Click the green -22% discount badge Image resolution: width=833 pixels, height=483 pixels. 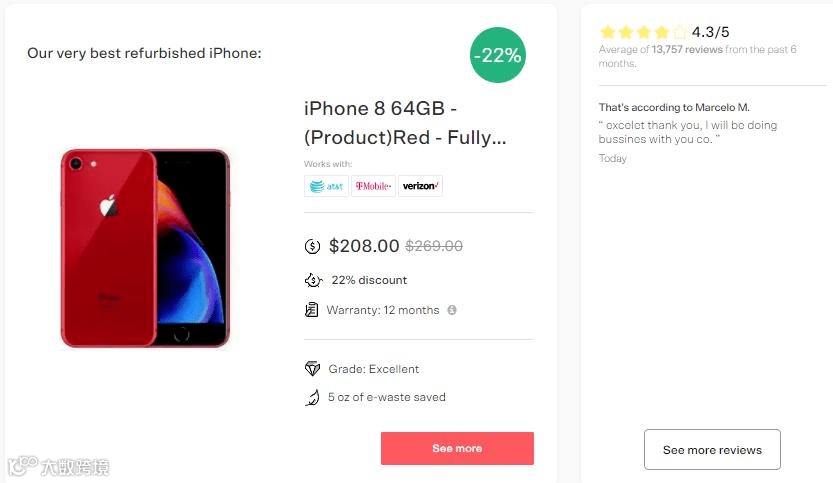[x=498, y=55]
